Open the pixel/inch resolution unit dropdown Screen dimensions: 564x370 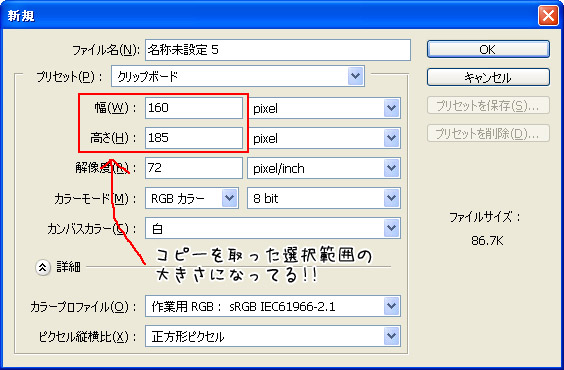[324, 168]
